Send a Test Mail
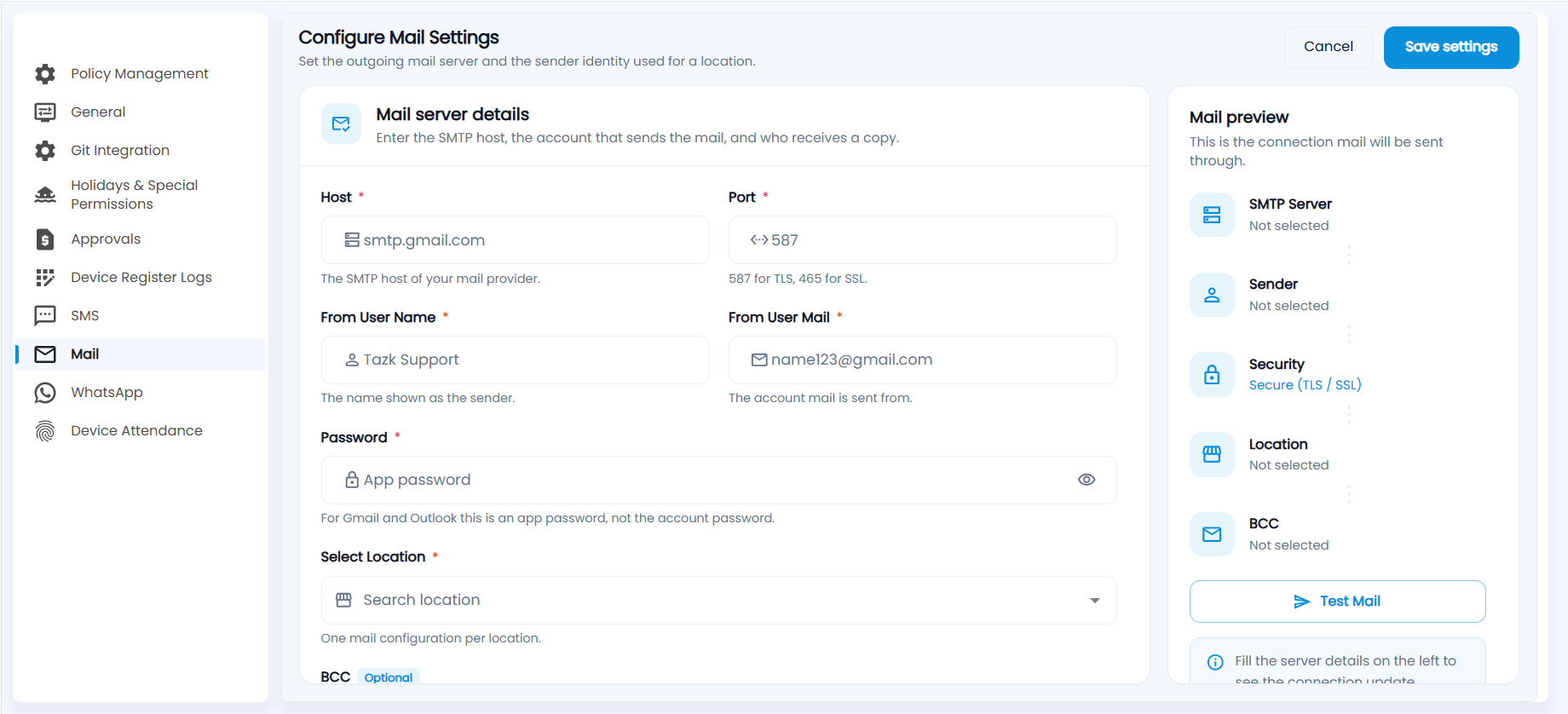Viewport: 1568px width, 714px height. [x=1337, y=602]
